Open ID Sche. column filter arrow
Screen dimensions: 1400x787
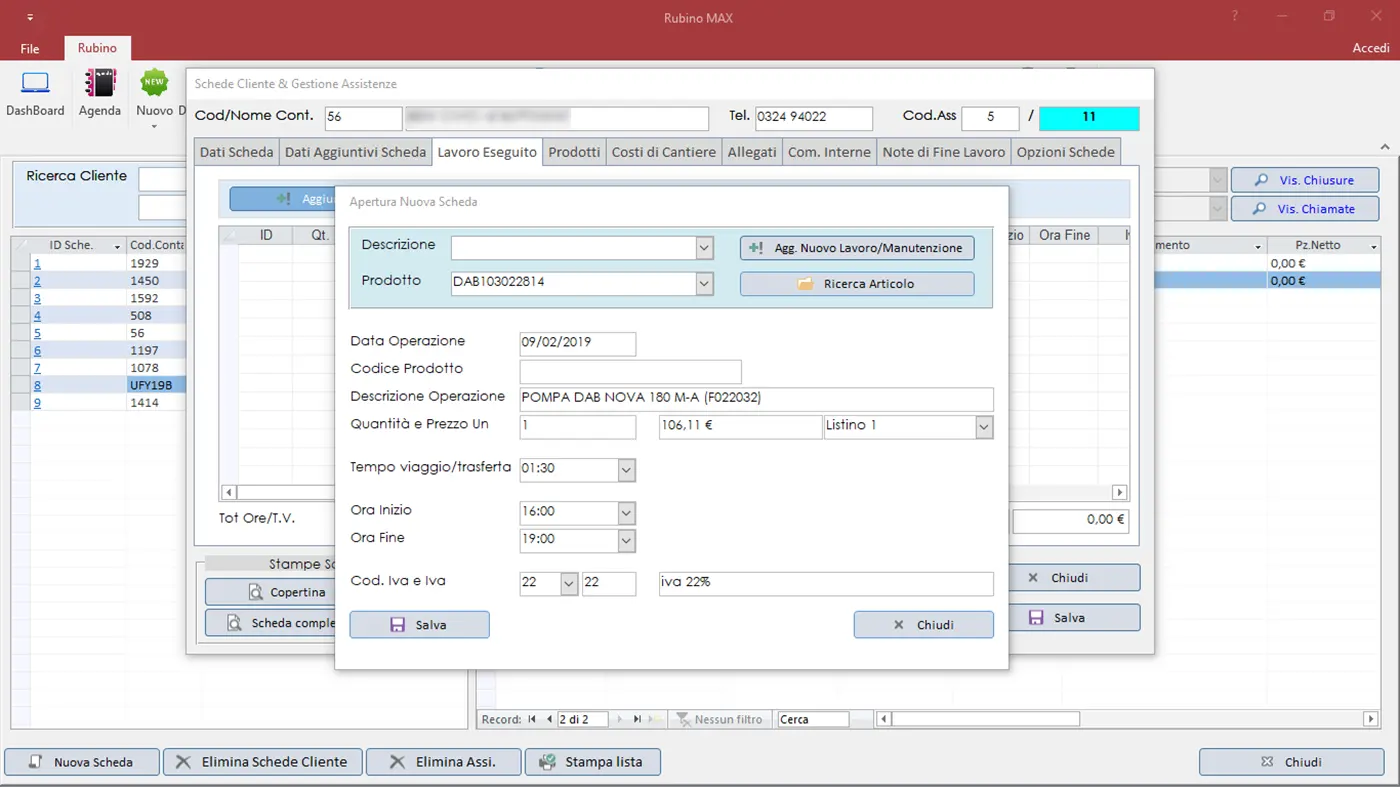tap(118, 246)
